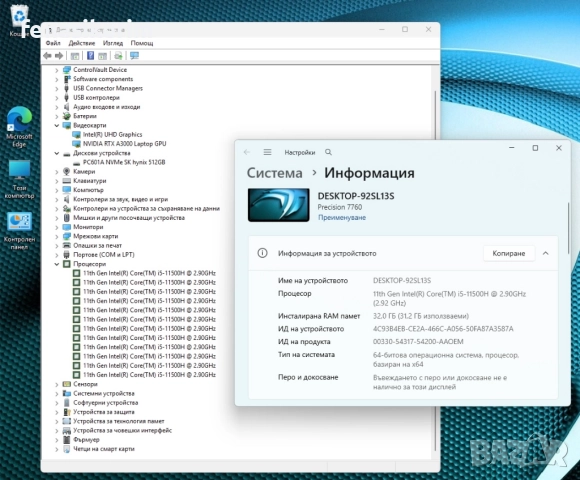Viewport: 580px width, 480px height.
Task: Expand the USB контролери node
Action: click(57, 98)
